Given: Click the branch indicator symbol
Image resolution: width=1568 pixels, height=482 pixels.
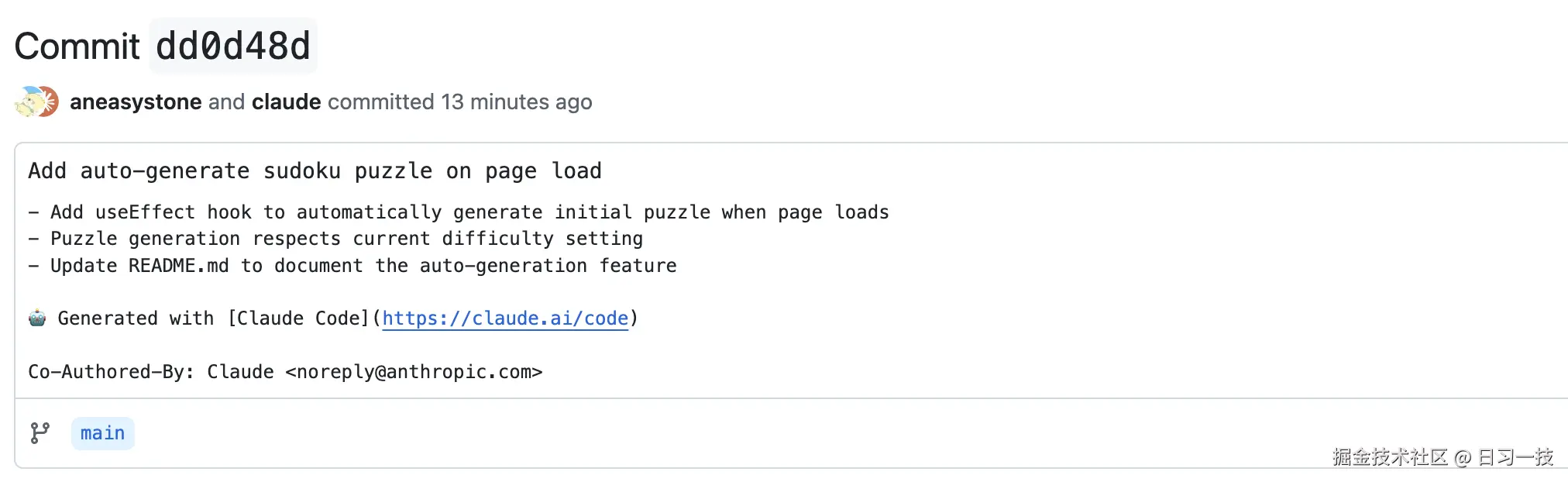Looking at the screenshot, I should [38, 433].
